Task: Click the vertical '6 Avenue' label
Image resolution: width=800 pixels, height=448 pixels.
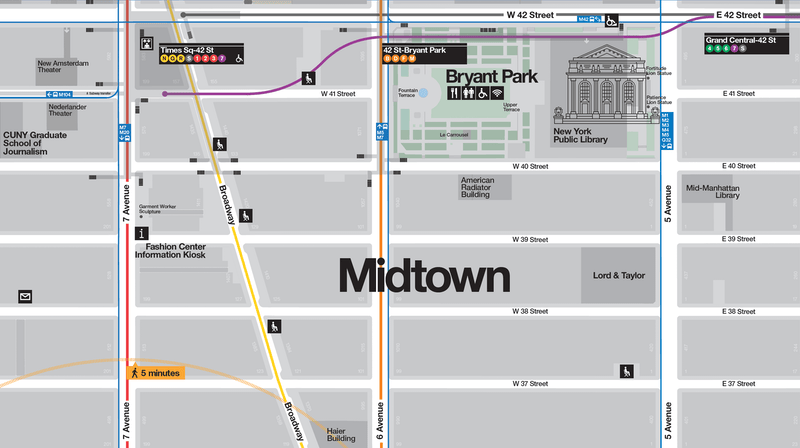Action: coord(380,420)
